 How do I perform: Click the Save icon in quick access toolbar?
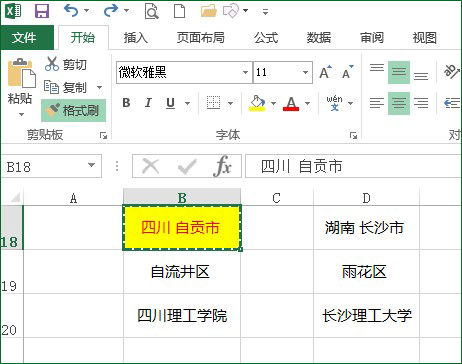42,11
